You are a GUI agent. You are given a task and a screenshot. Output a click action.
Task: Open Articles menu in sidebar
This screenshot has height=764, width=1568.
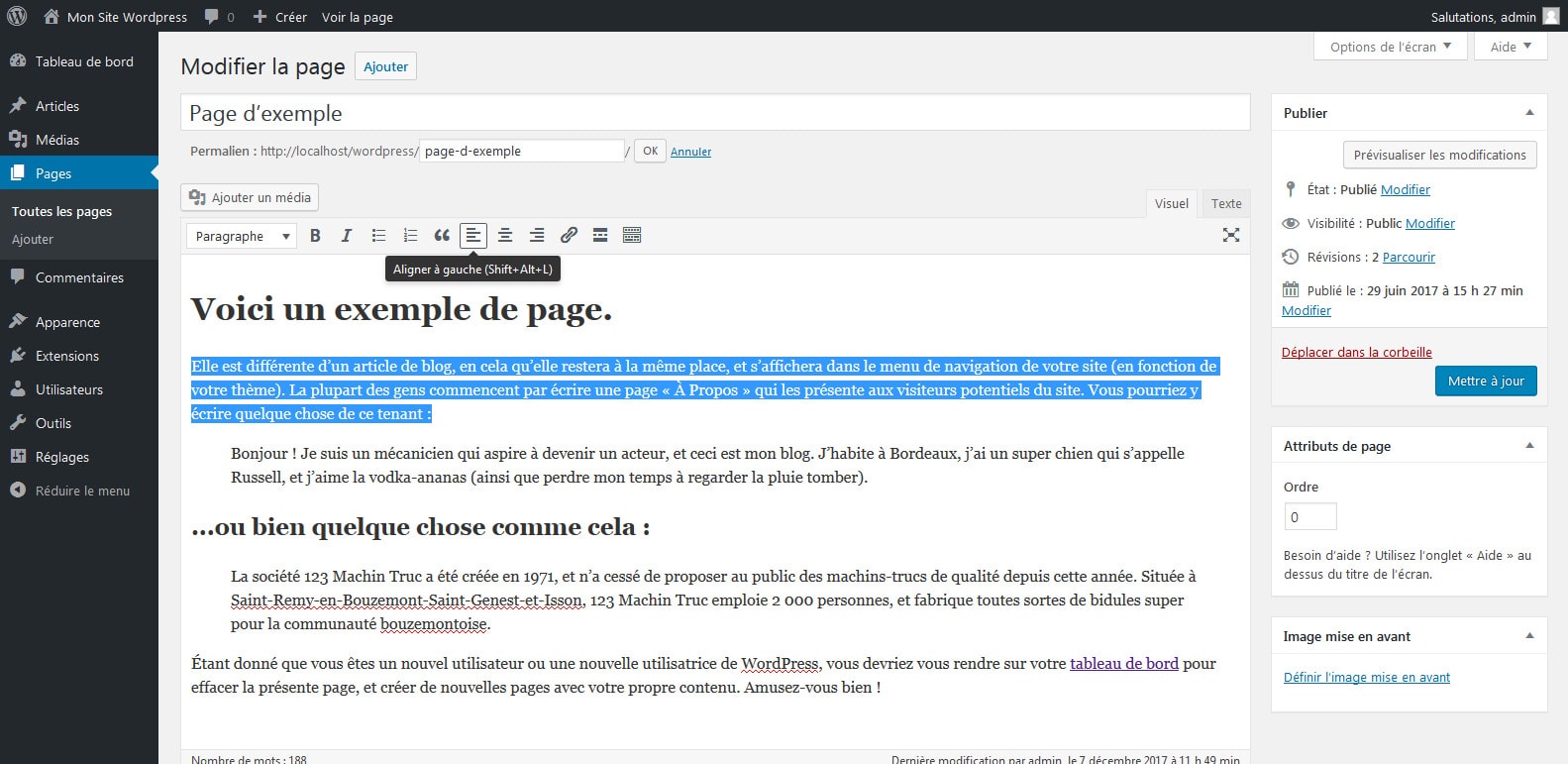pyautogui.click(x=79, y=106)
